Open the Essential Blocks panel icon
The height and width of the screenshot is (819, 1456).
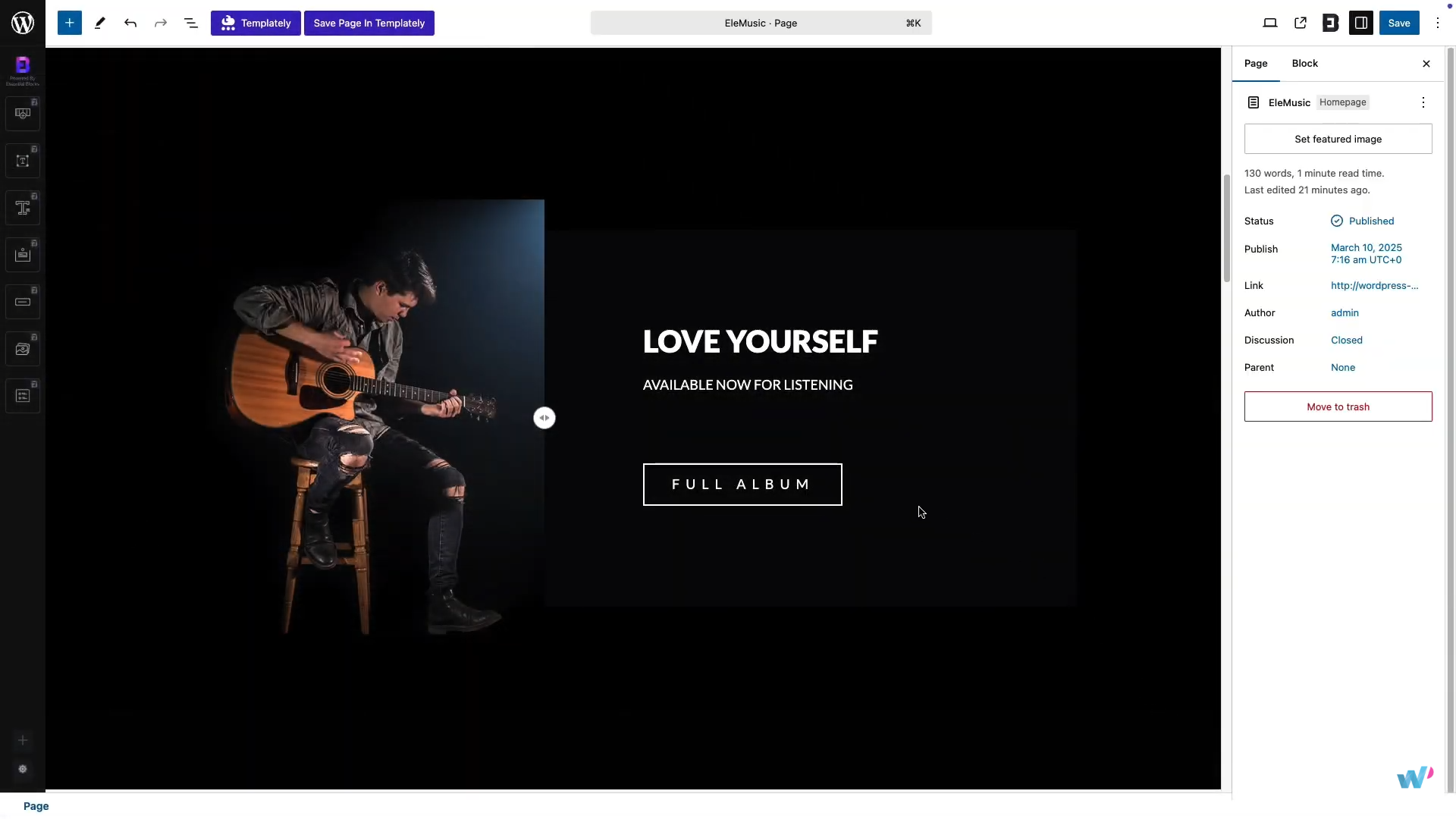click(1331, 23)
